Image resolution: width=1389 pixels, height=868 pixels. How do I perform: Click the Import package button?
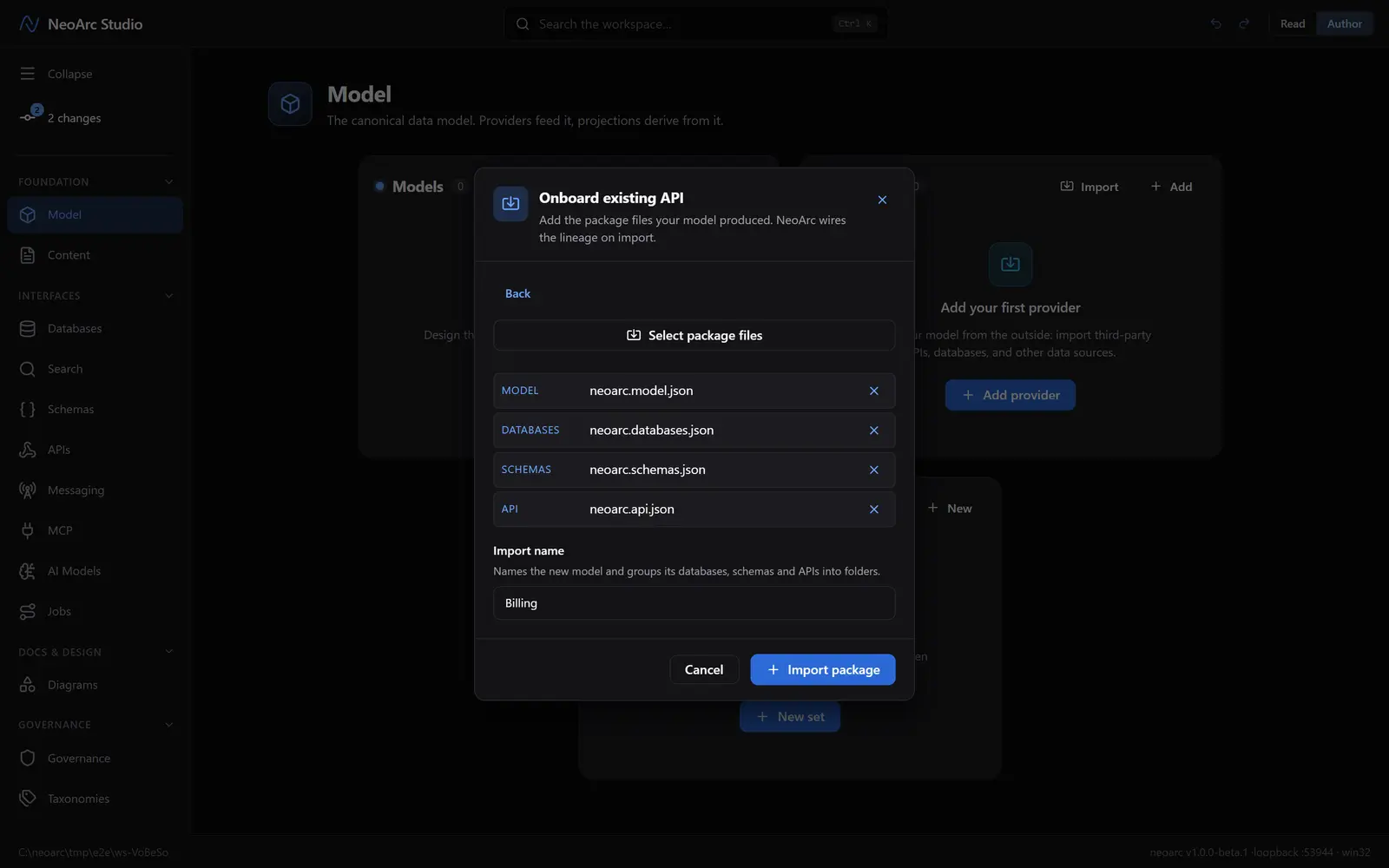coord(822,669)
